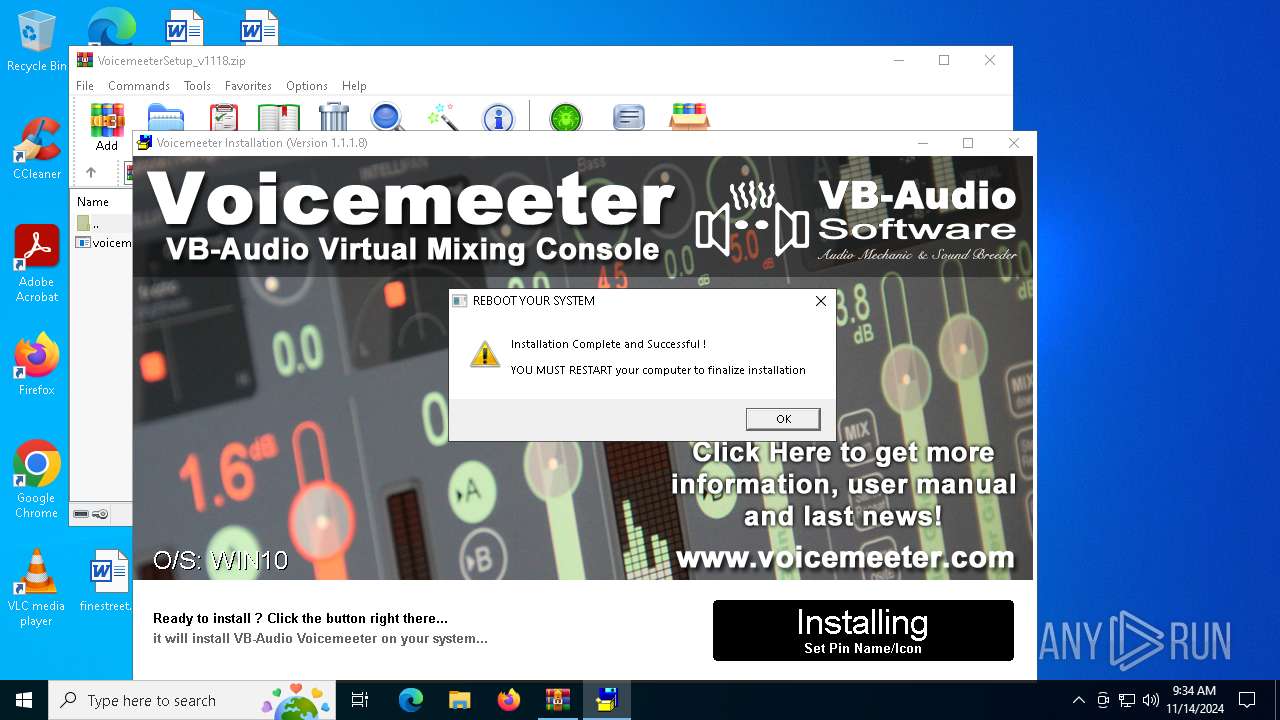Click WinRAR Wizard wand icon

pos(442,118)
